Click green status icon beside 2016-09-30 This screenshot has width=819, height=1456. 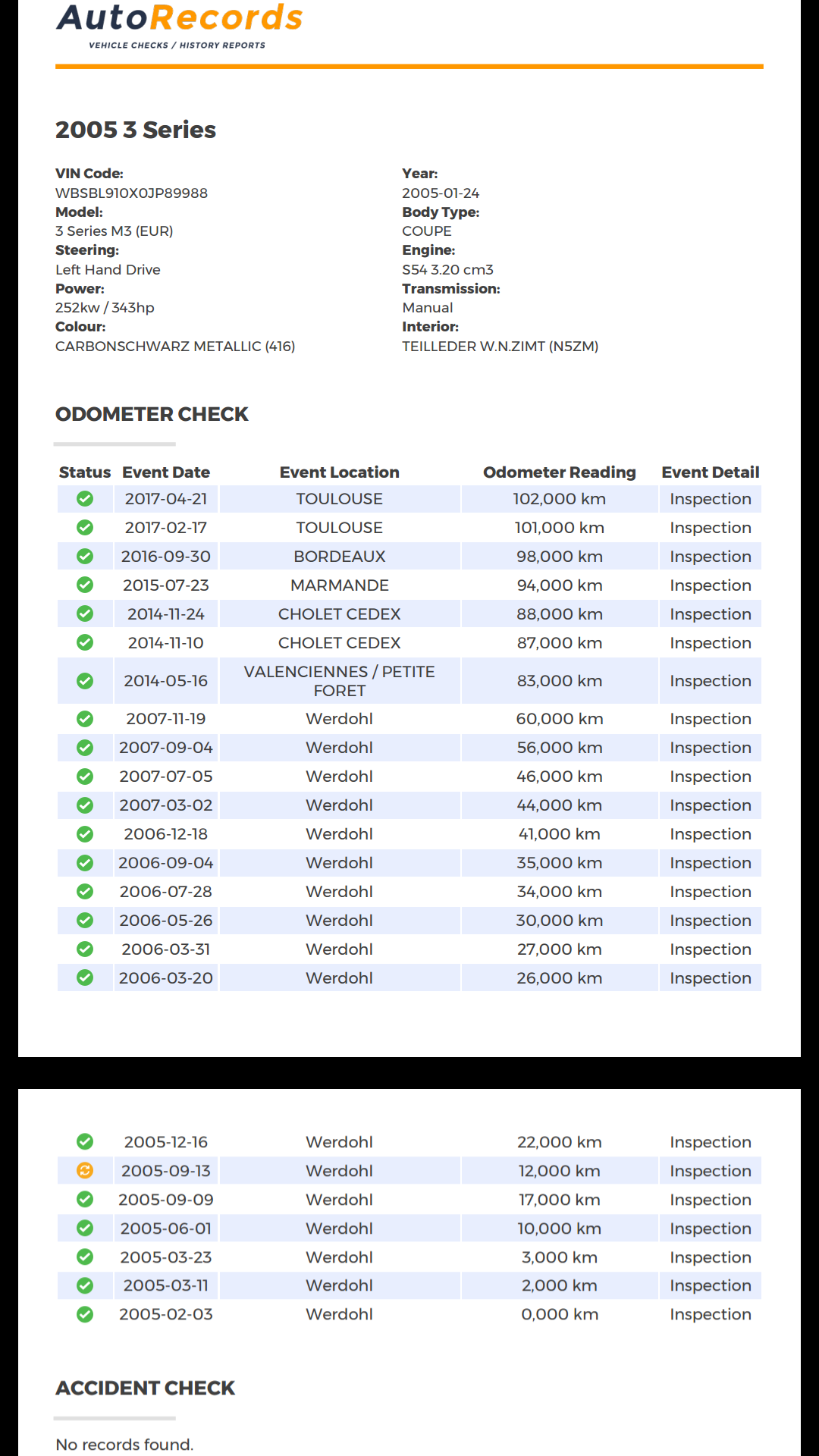85,557
